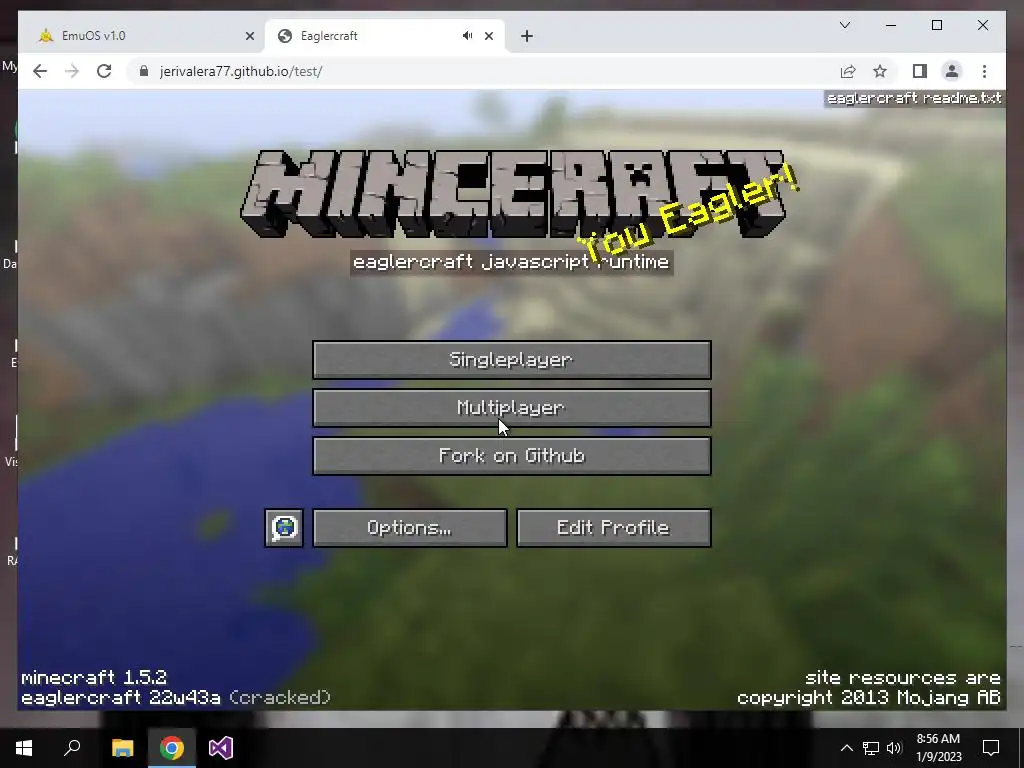Close the Eaglercraft tab
This screenshot has width=1024, height=768.
(x=489, y=36)
